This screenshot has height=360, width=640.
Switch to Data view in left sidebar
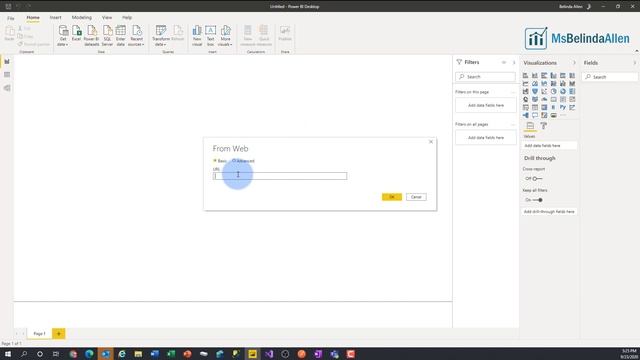point(7,75)
